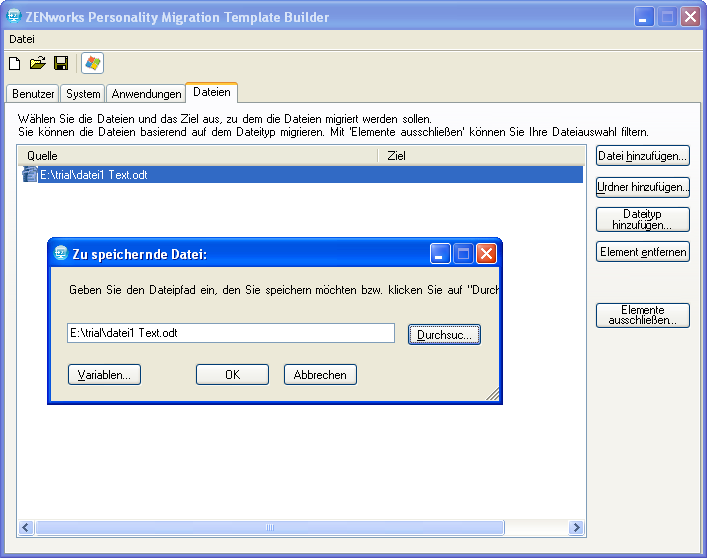707x558 pixels.
Task: Click the dialog resize grip corner
Action: tap(493, 394)
